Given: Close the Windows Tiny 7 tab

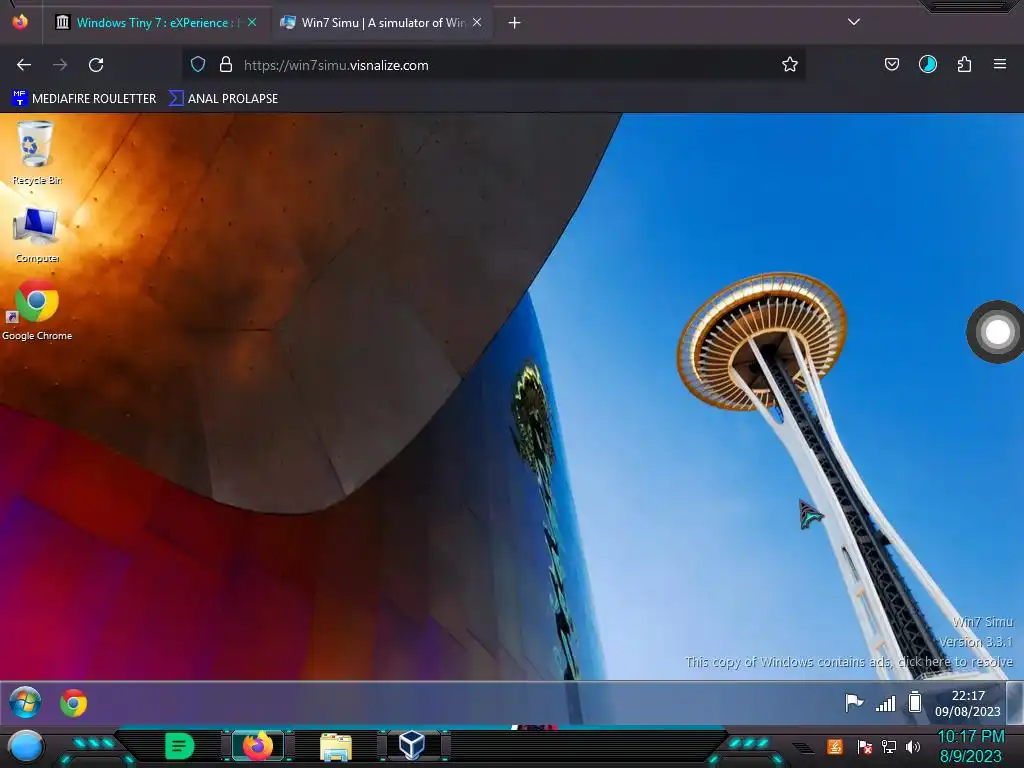Looking at the screenshot, I should 252,22.
